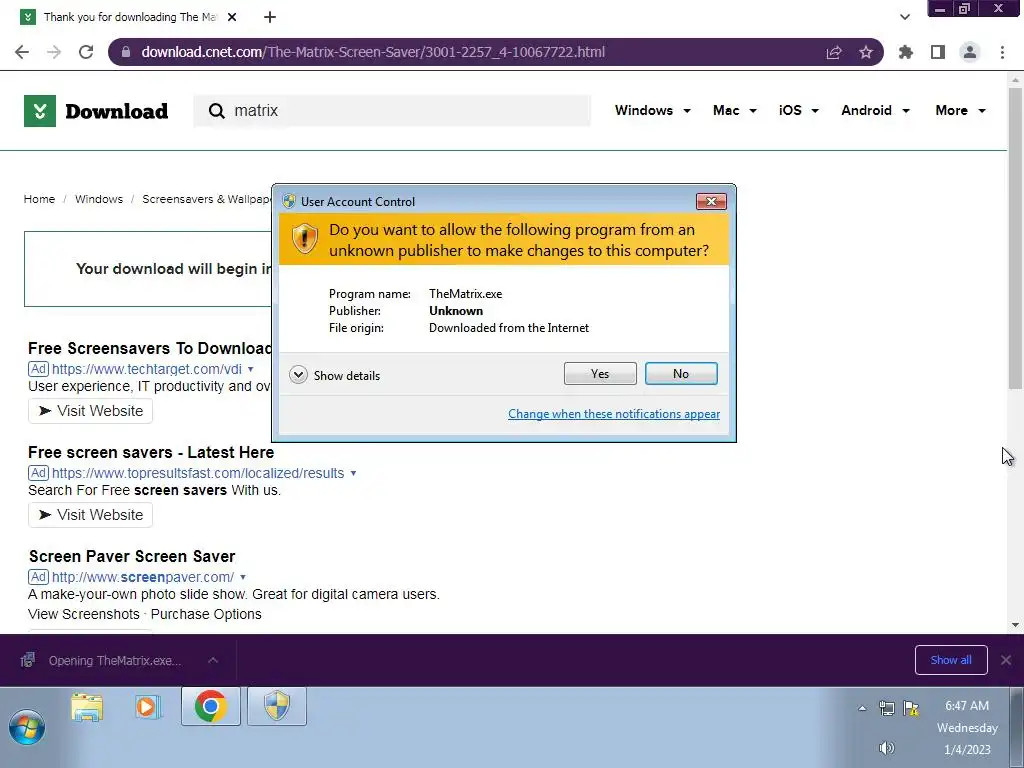Open the TheMatrix.exe download options chevron

213,660
